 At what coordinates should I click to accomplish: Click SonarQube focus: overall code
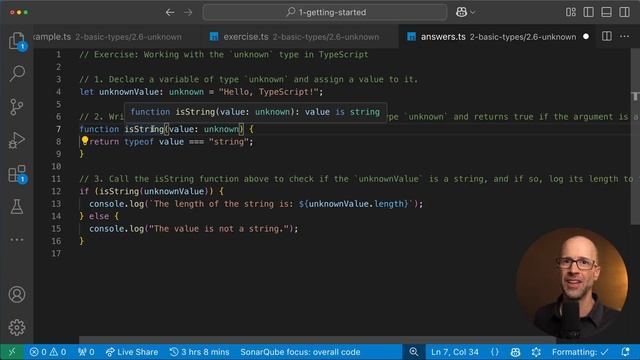300,352
